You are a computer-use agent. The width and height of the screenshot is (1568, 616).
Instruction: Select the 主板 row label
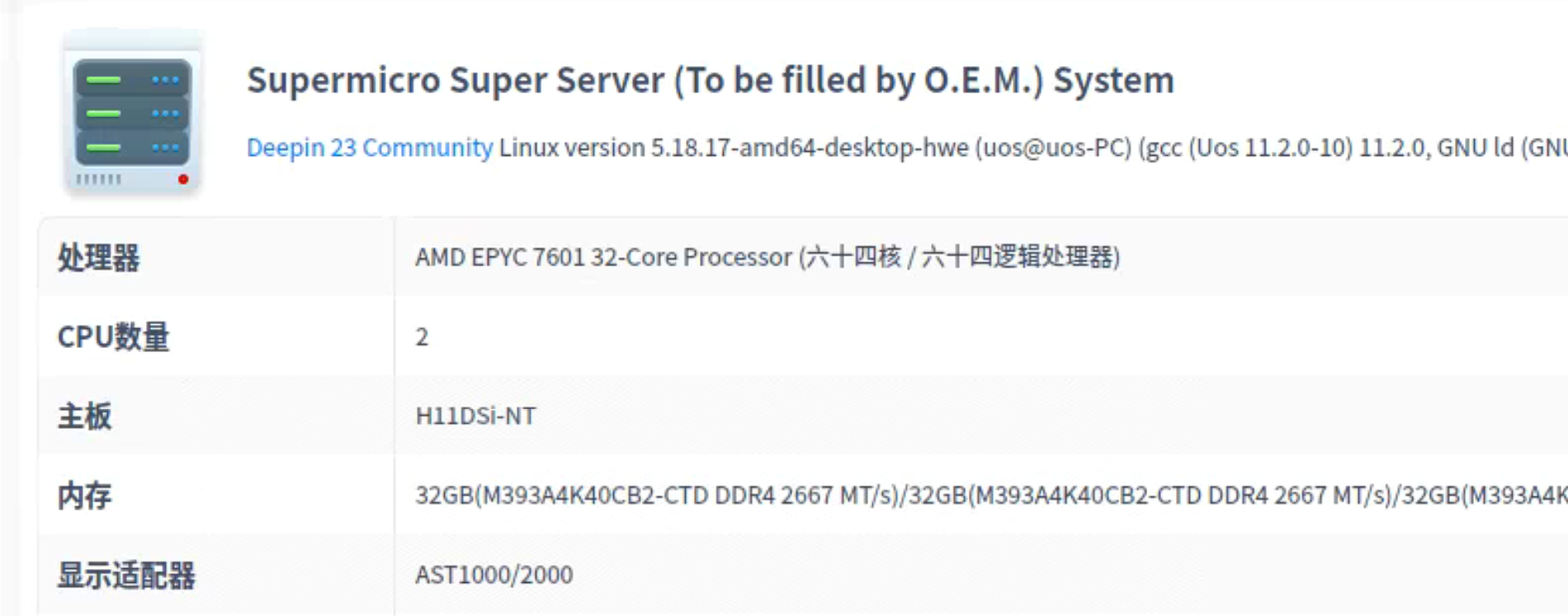[84, 416]
